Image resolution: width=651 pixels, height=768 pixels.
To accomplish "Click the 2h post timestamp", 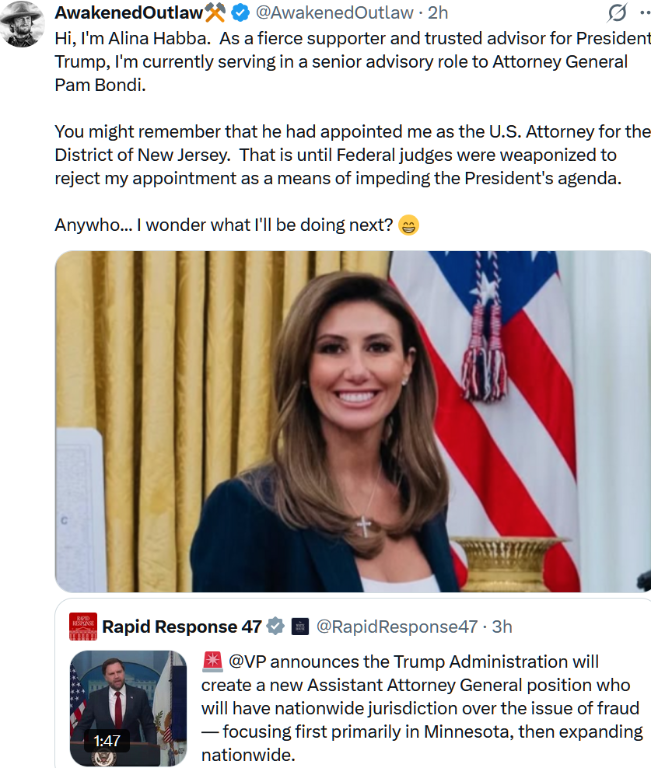I will click(438, 13).
